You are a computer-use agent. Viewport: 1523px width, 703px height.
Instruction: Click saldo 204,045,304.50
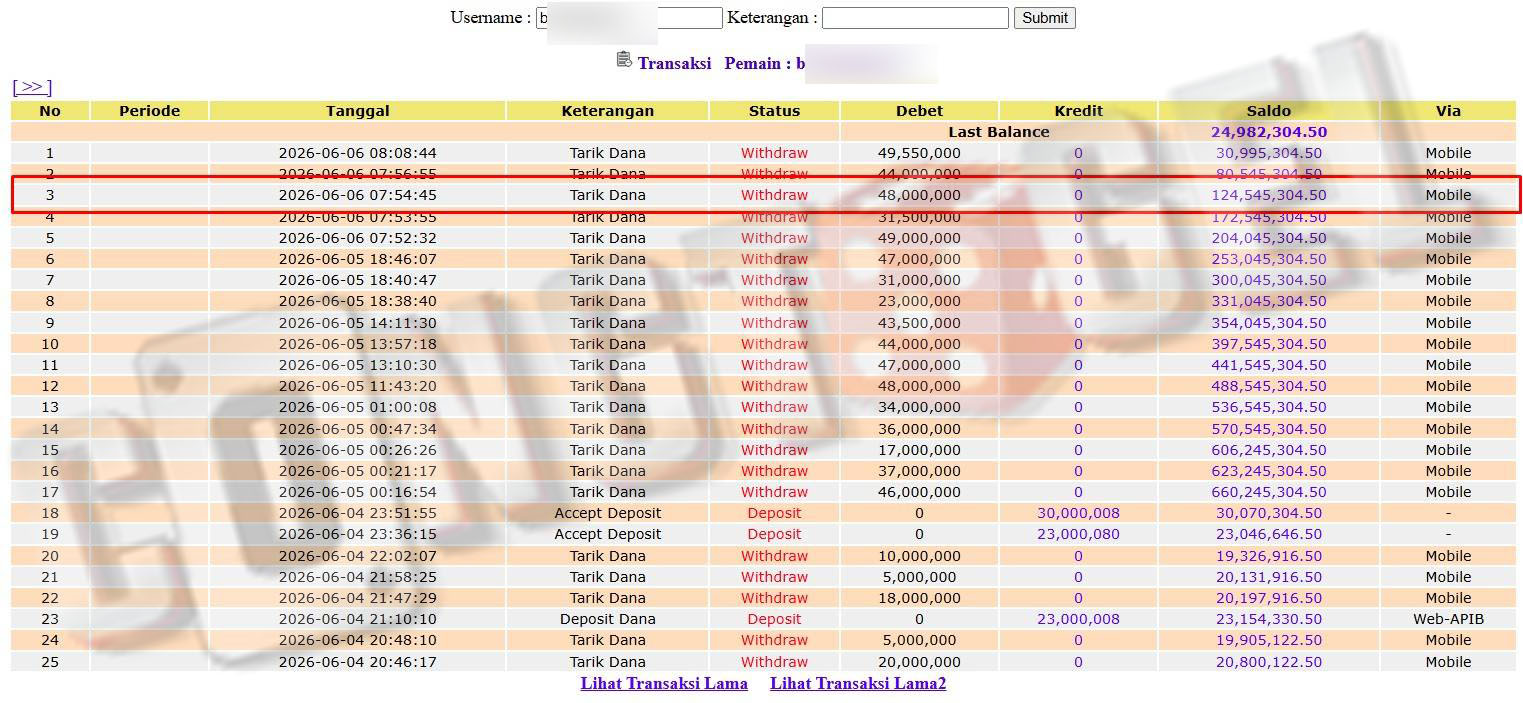click(x=1269, y=238)
